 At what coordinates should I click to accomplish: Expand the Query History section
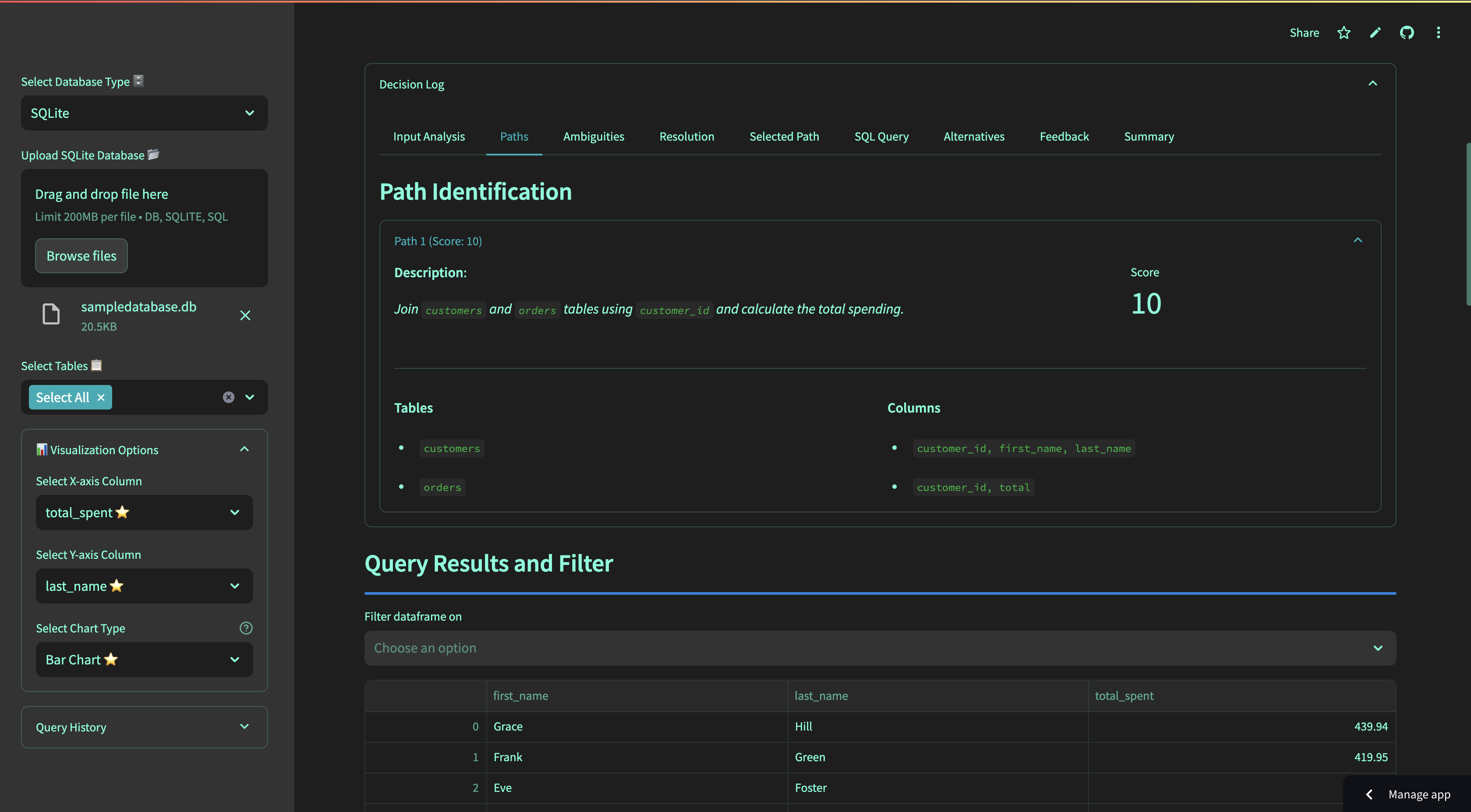tap(244, 726)
